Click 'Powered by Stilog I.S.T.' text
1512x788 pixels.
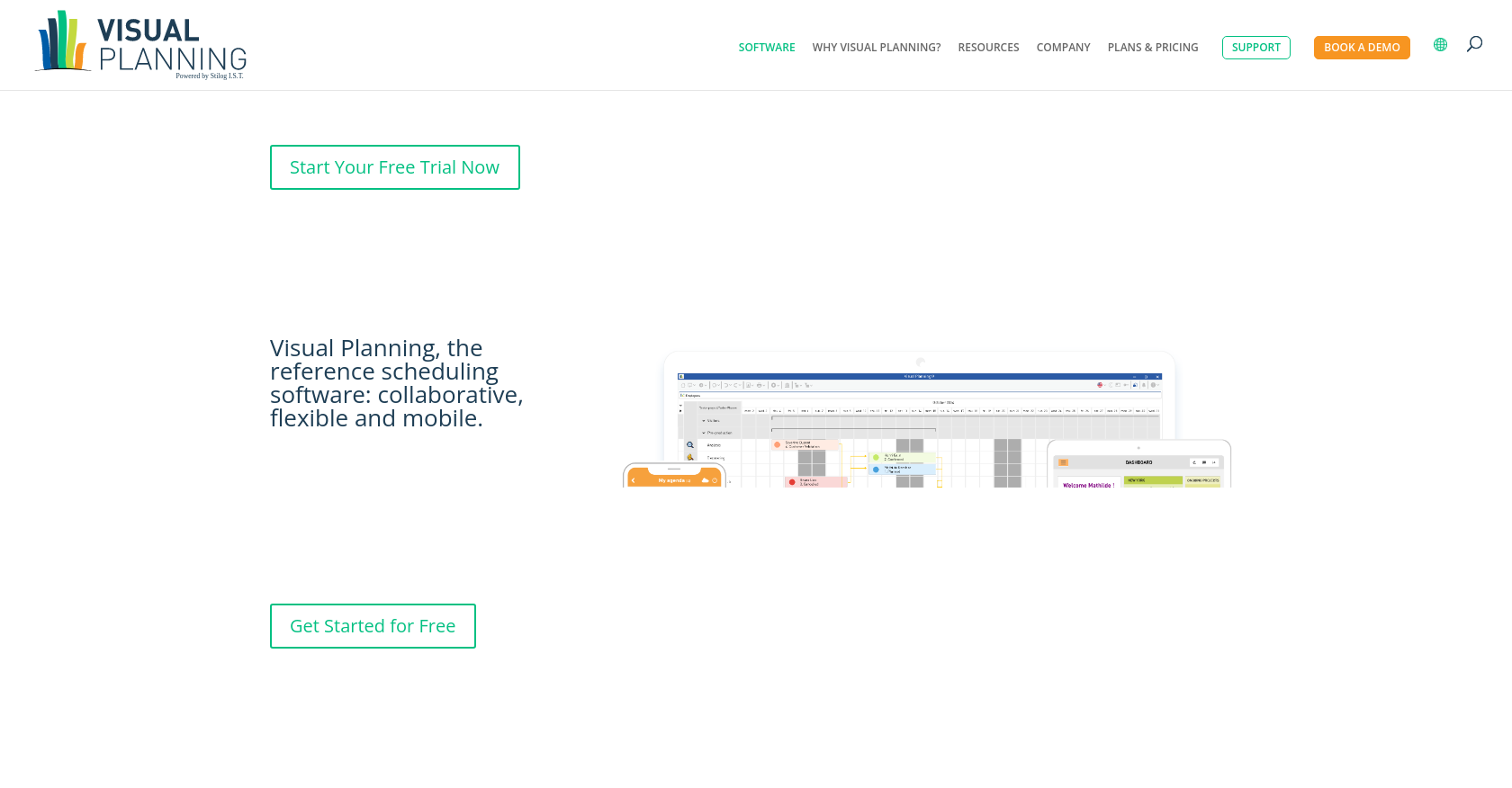[210, 76]
